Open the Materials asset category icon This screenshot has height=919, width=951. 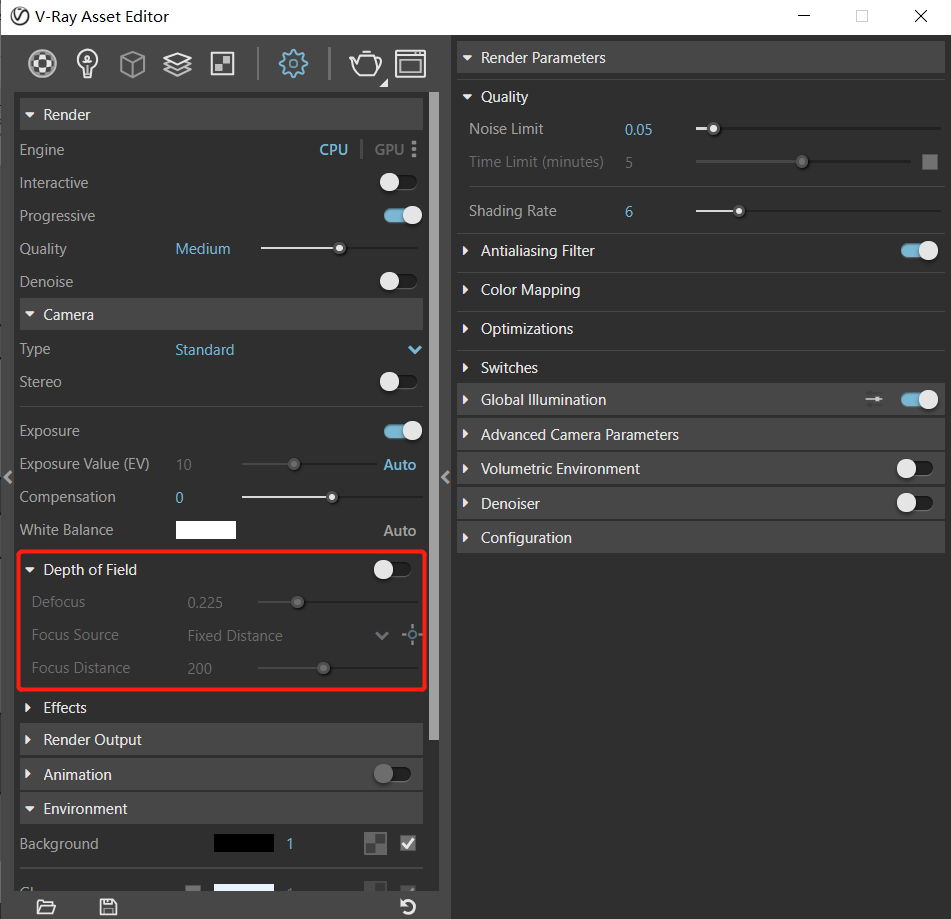[42, 64]
